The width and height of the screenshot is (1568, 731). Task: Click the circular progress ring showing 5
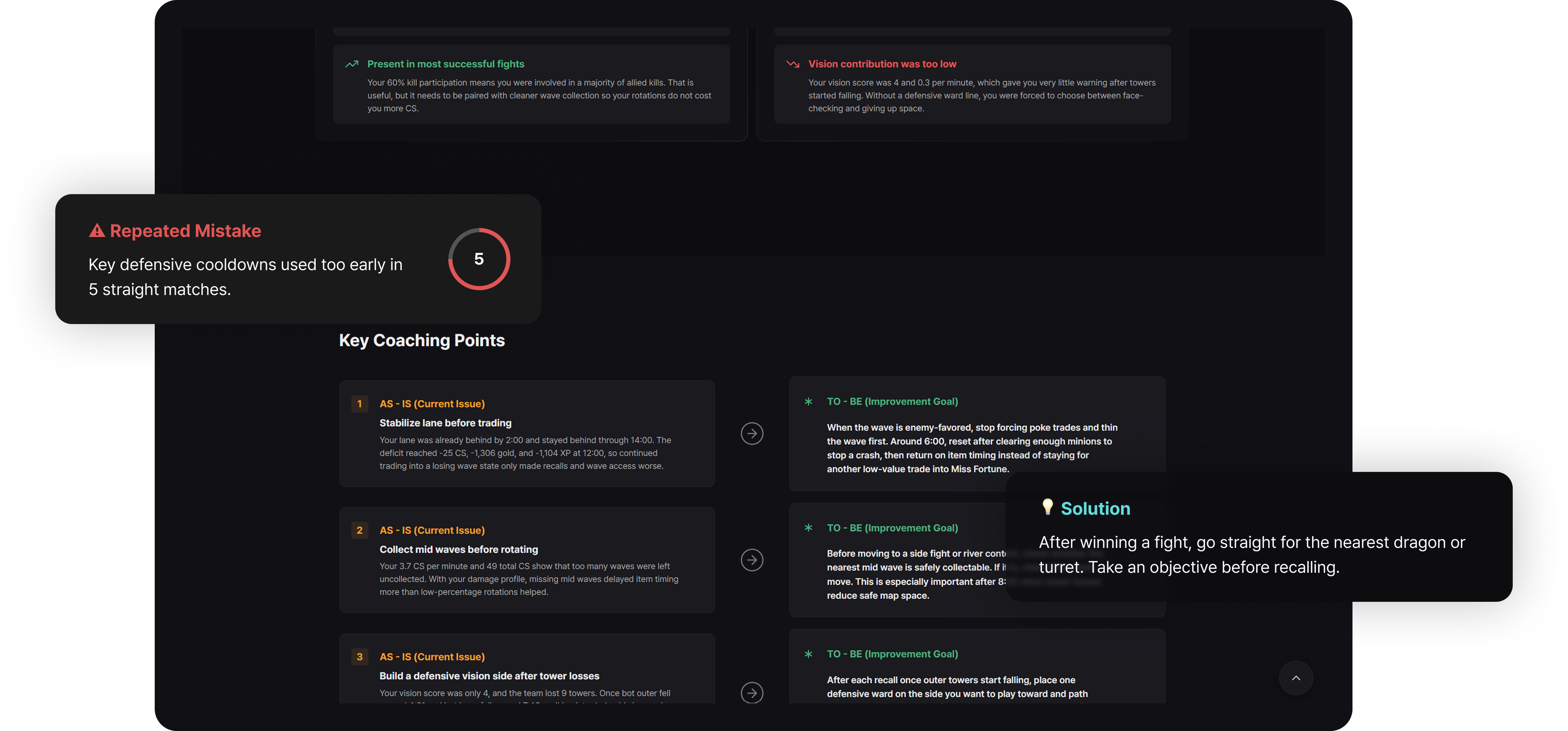[479, 259]
